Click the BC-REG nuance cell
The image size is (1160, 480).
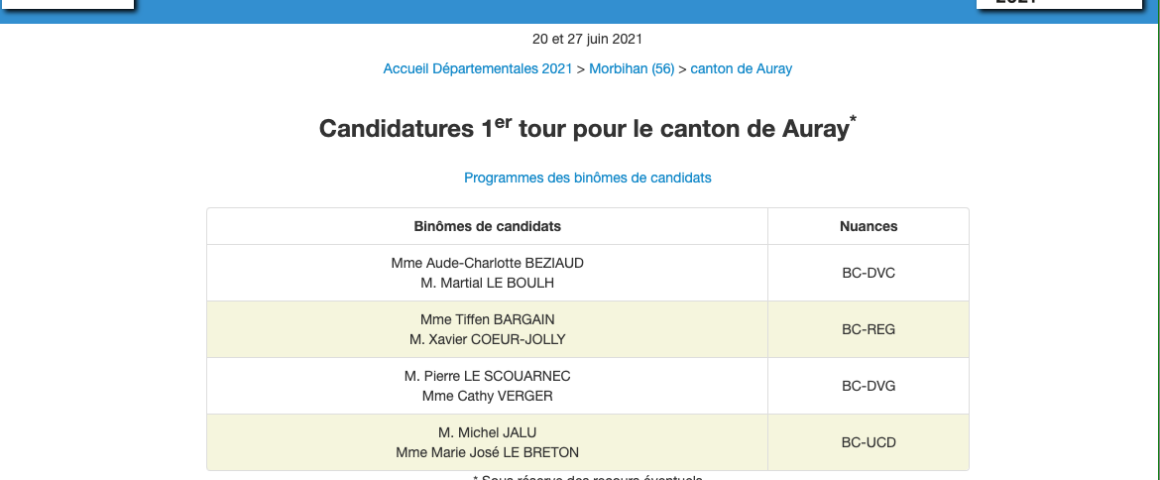pos(868,329)
